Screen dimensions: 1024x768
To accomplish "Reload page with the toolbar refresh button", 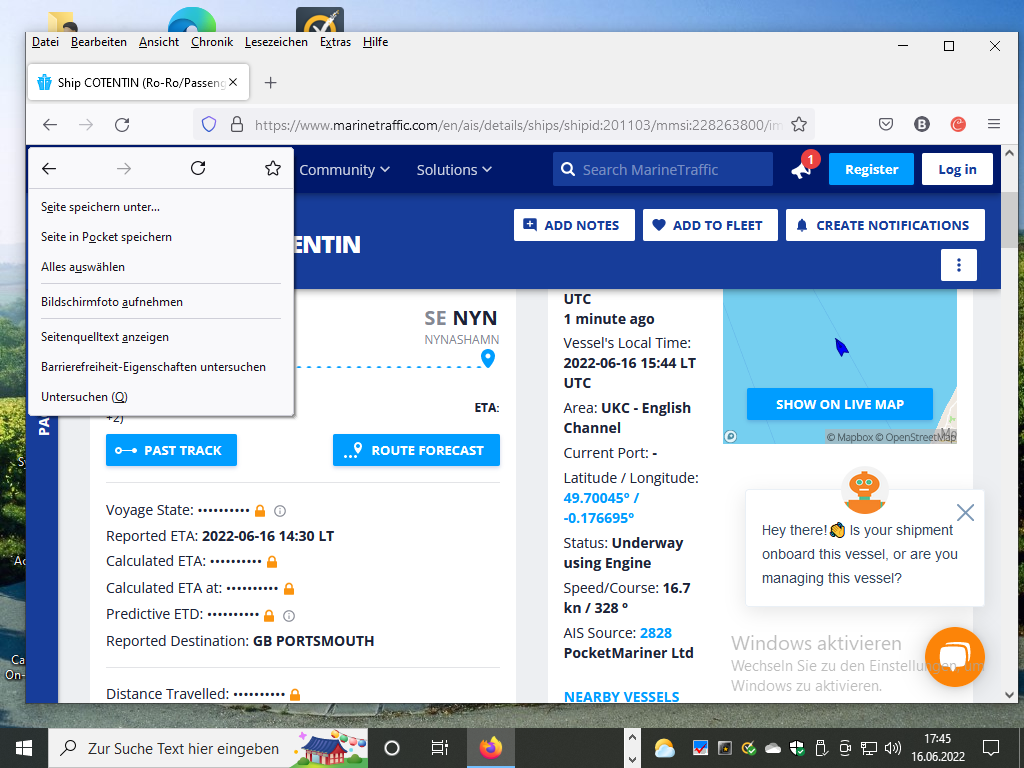I will 122,124.
